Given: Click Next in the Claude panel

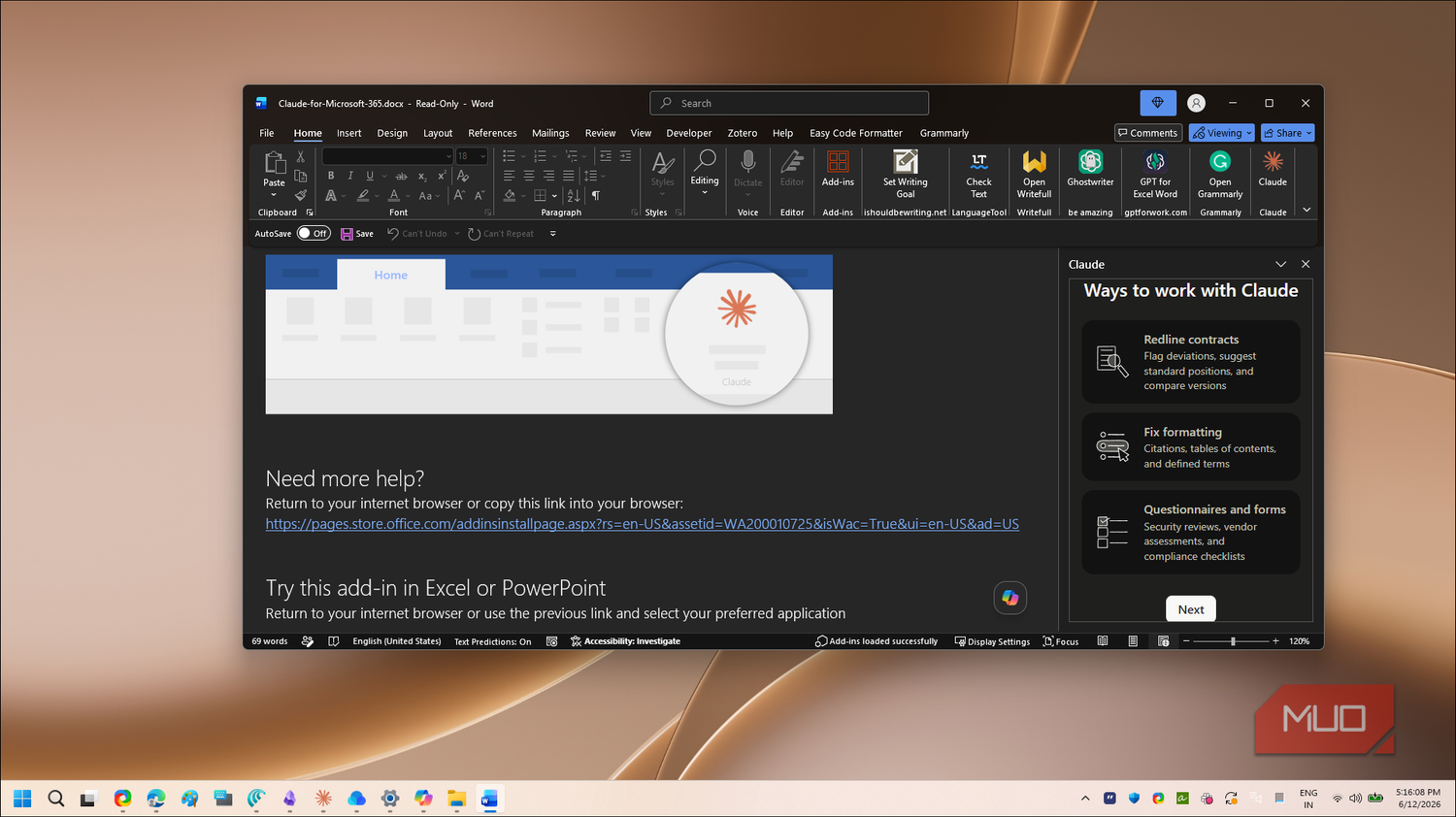Looking at the screenshot, I should pos(1191,609).
